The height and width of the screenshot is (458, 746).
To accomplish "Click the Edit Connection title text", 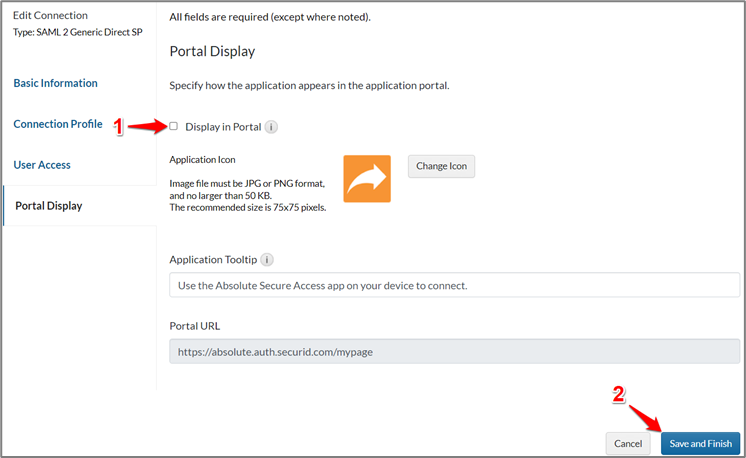I will click(50, 15).
